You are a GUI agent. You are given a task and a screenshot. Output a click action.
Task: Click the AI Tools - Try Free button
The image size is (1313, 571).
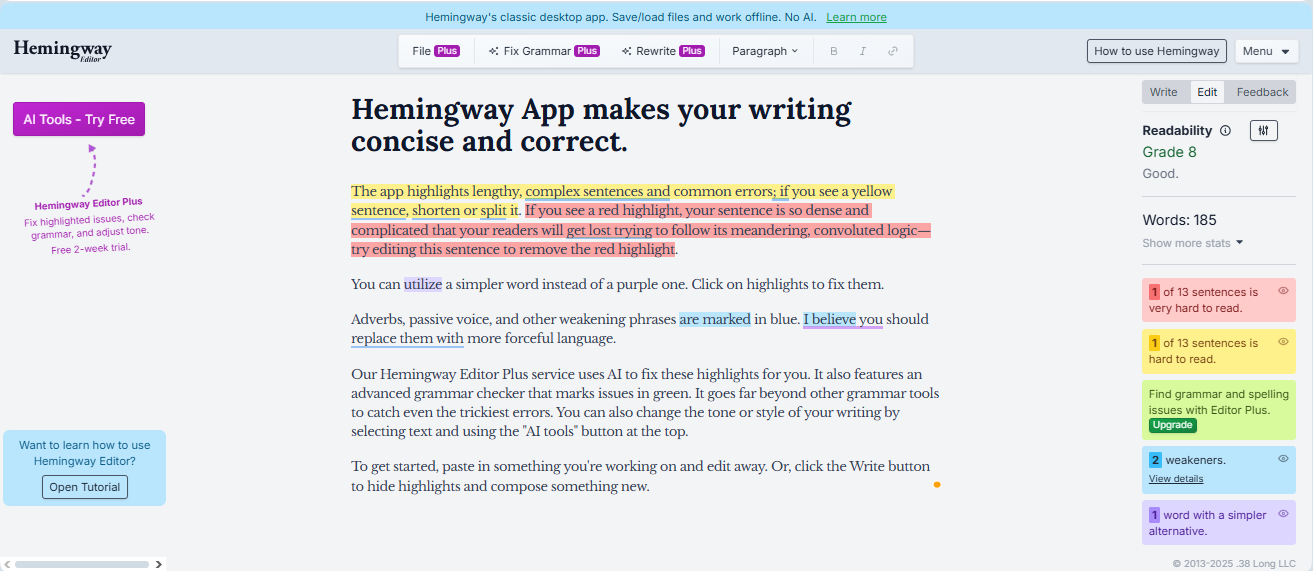click(79, 119)
